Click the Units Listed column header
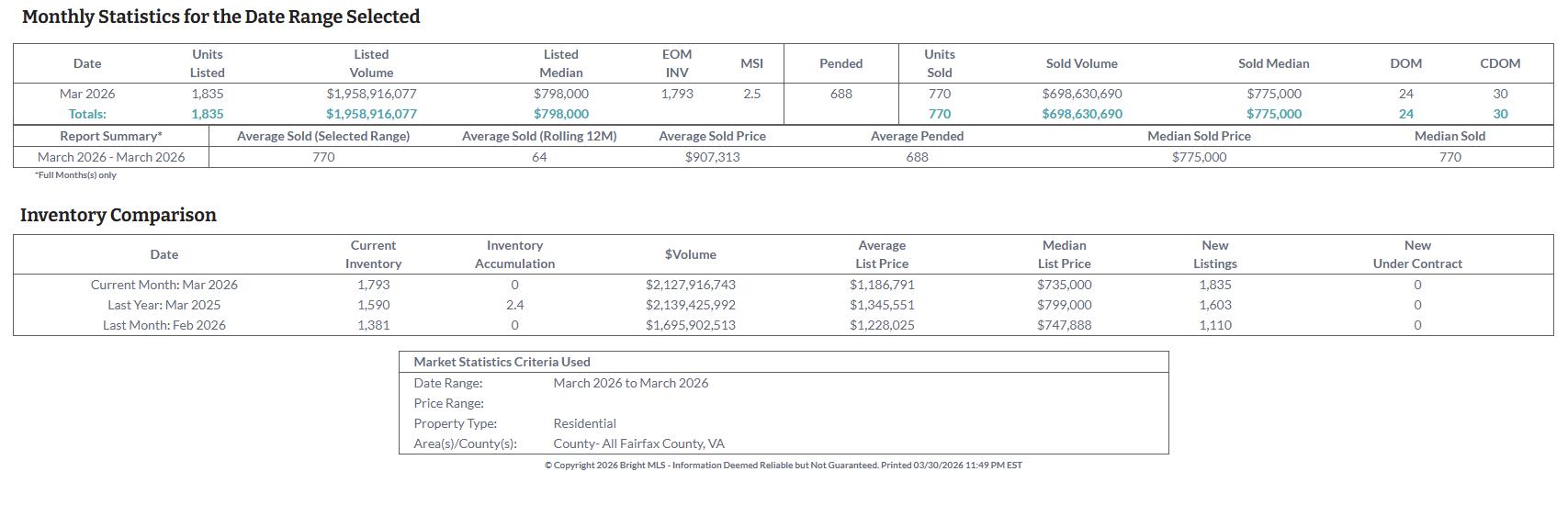This screenshot has width=1568, height=505. point(208,63)
